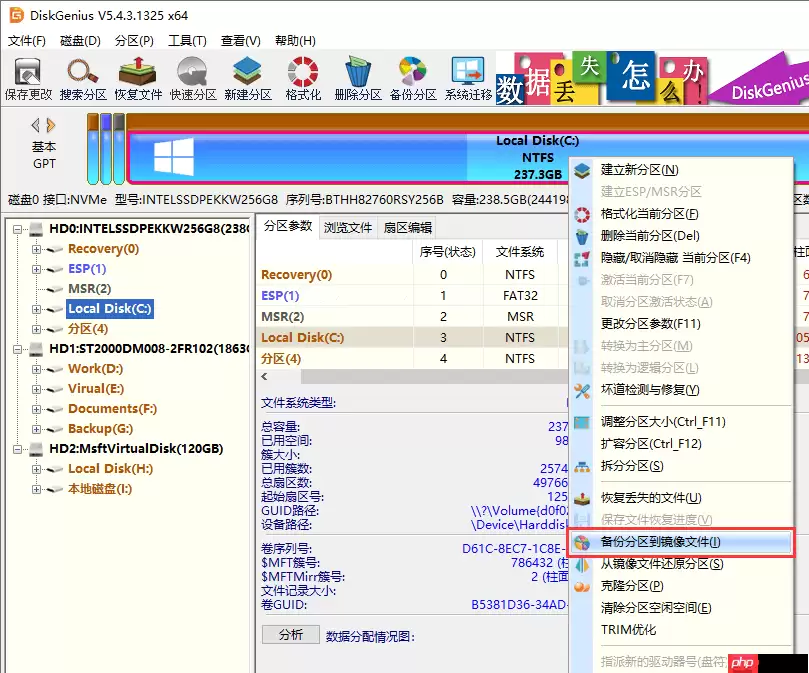The height and width of the screenshot is (673, 809).
Task: Click the DiskGenius purple banner advertisement
Action: 758,79
